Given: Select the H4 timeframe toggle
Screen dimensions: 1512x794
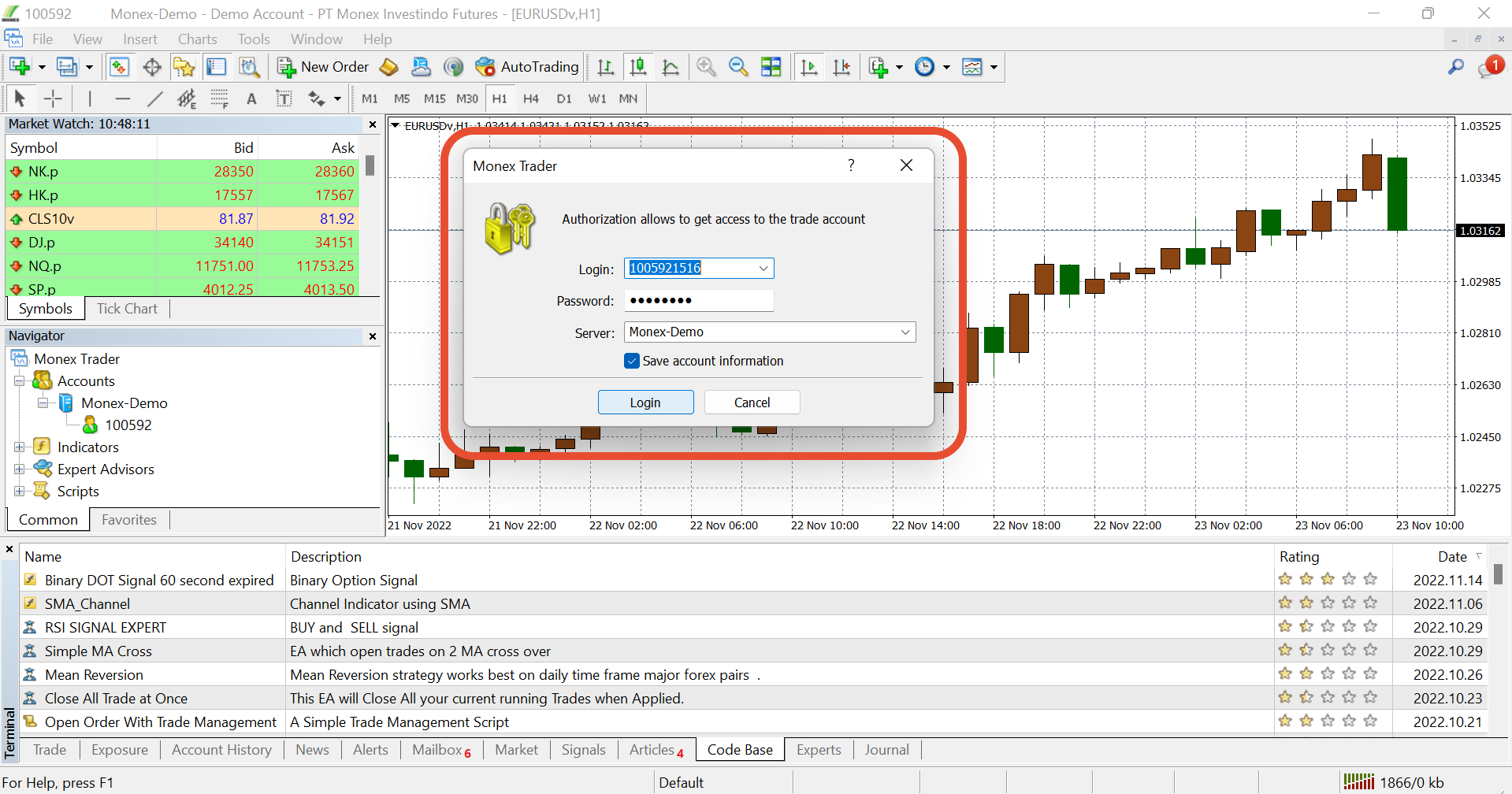Looking at the screenshot, I should 531,98.
